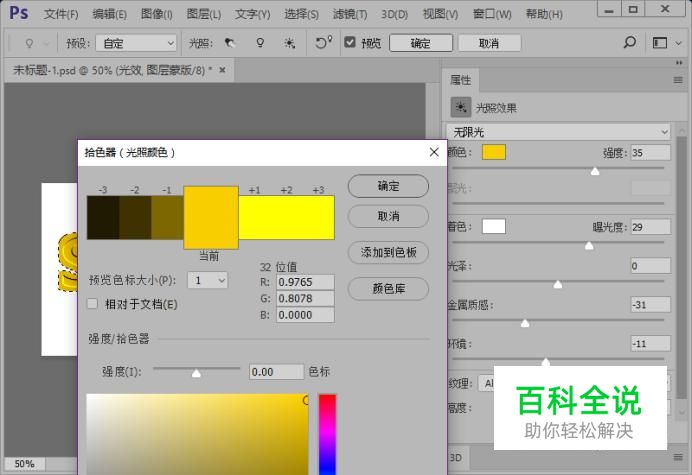The height and width of the screenshot is (475, 692).
Task: Open the 滤镜(T) menu
Action: tap(350, 14)
